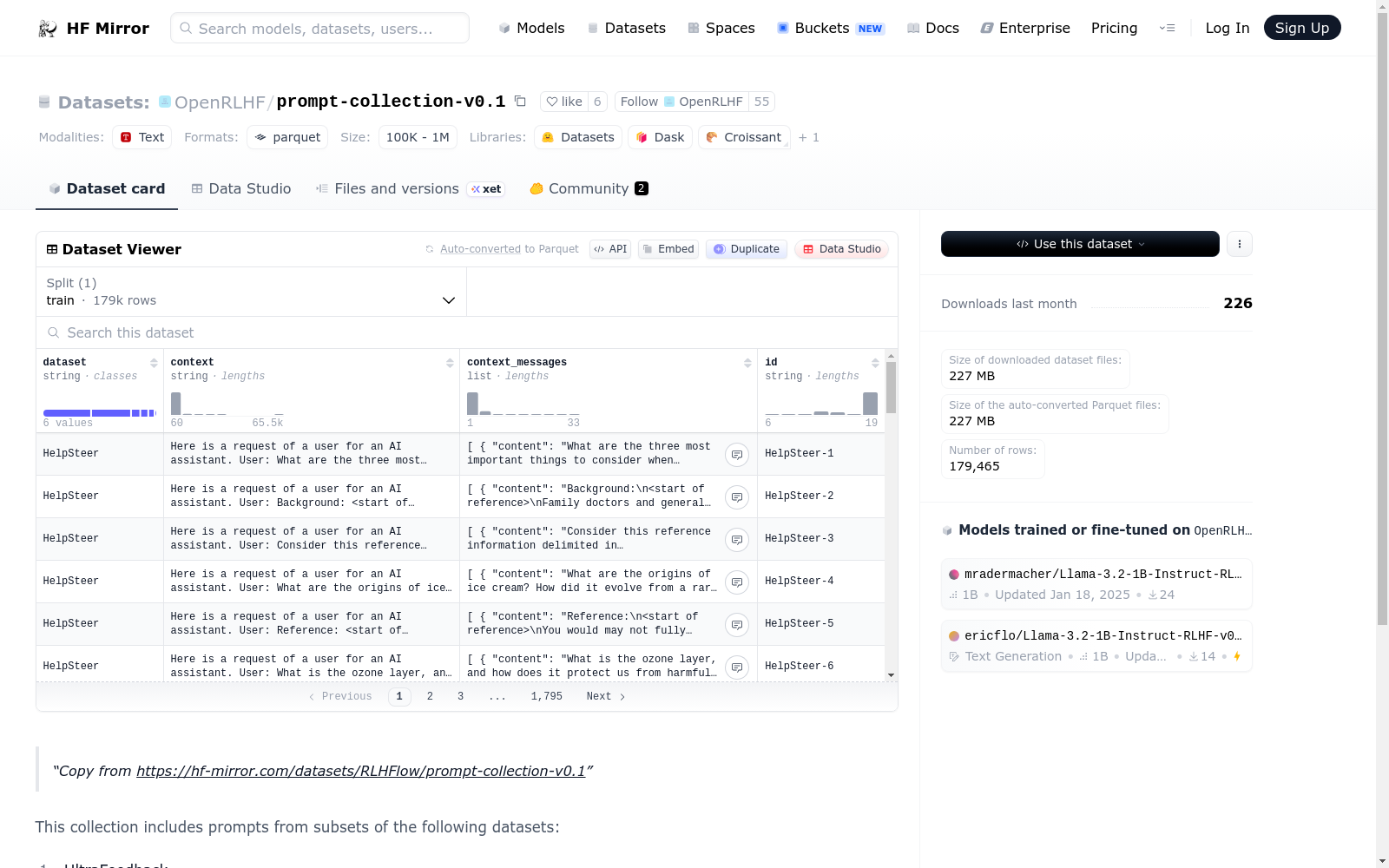Open message preview for HelpSteer-1 row

(x=737, y=454)
